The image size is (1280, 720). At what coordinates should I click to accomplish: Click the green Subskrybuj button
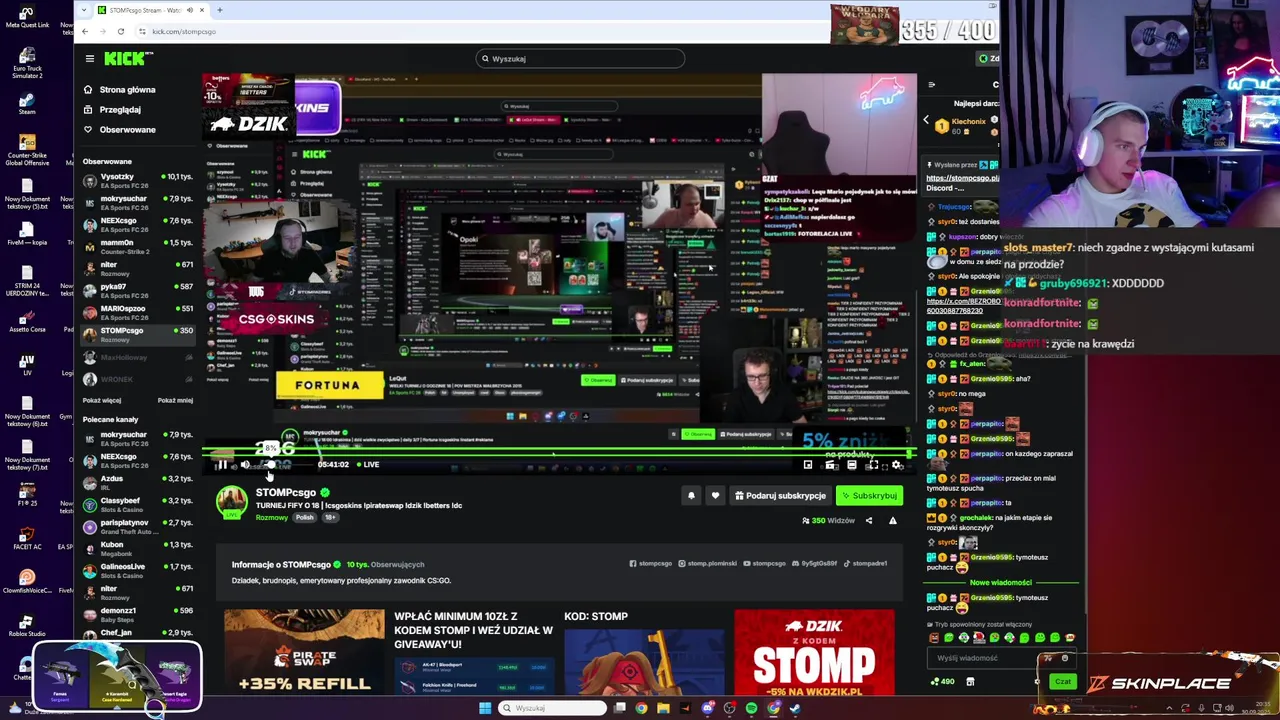[869, 496]
